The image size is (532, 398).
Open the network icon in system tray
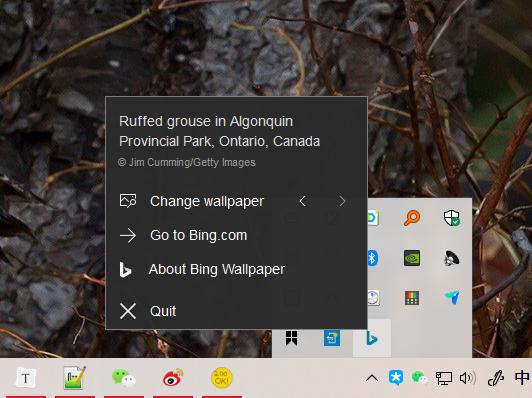click(x=444, y=378)
